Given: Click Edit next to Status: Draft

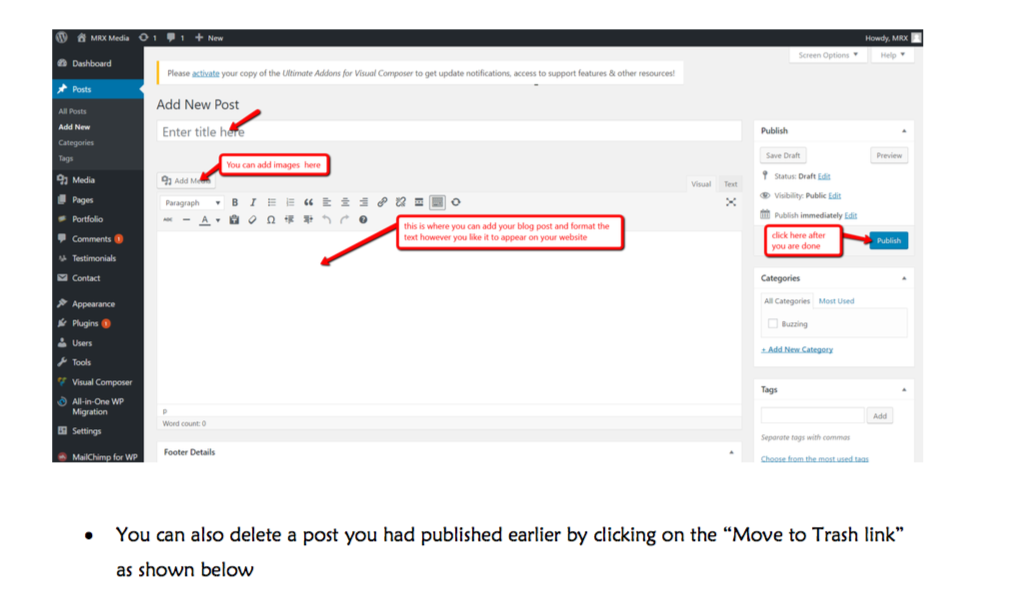Looking at the screenshot, I should 824,176.
